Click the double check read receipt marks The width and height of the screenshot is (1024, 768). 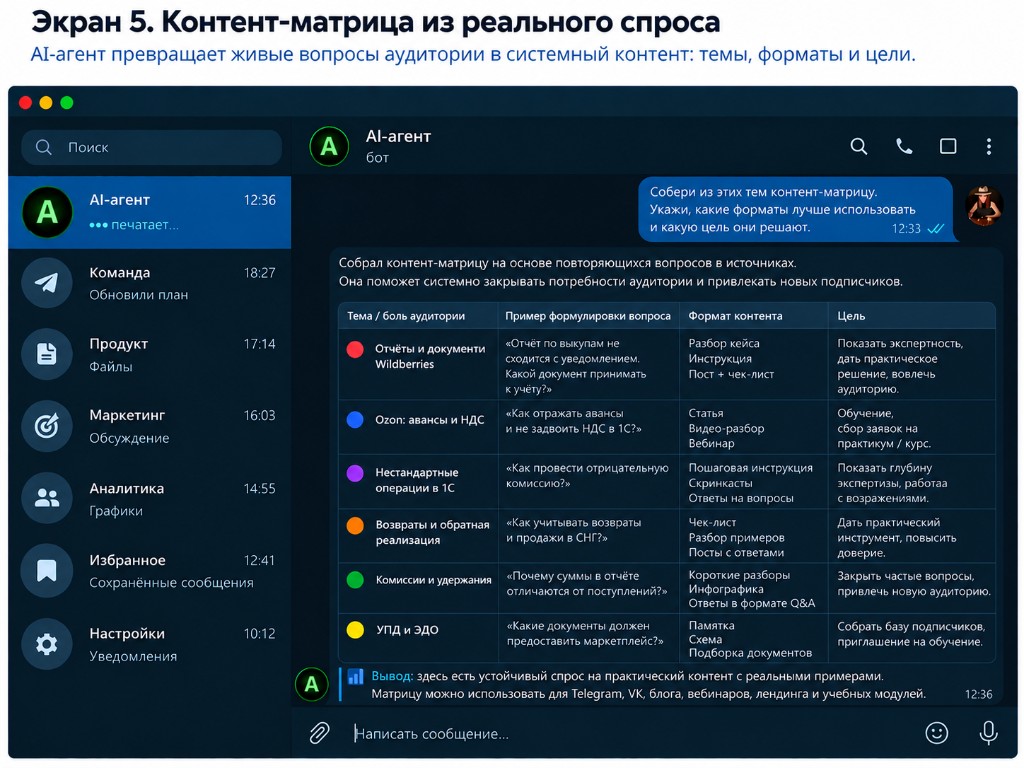(x=935, y=229)
